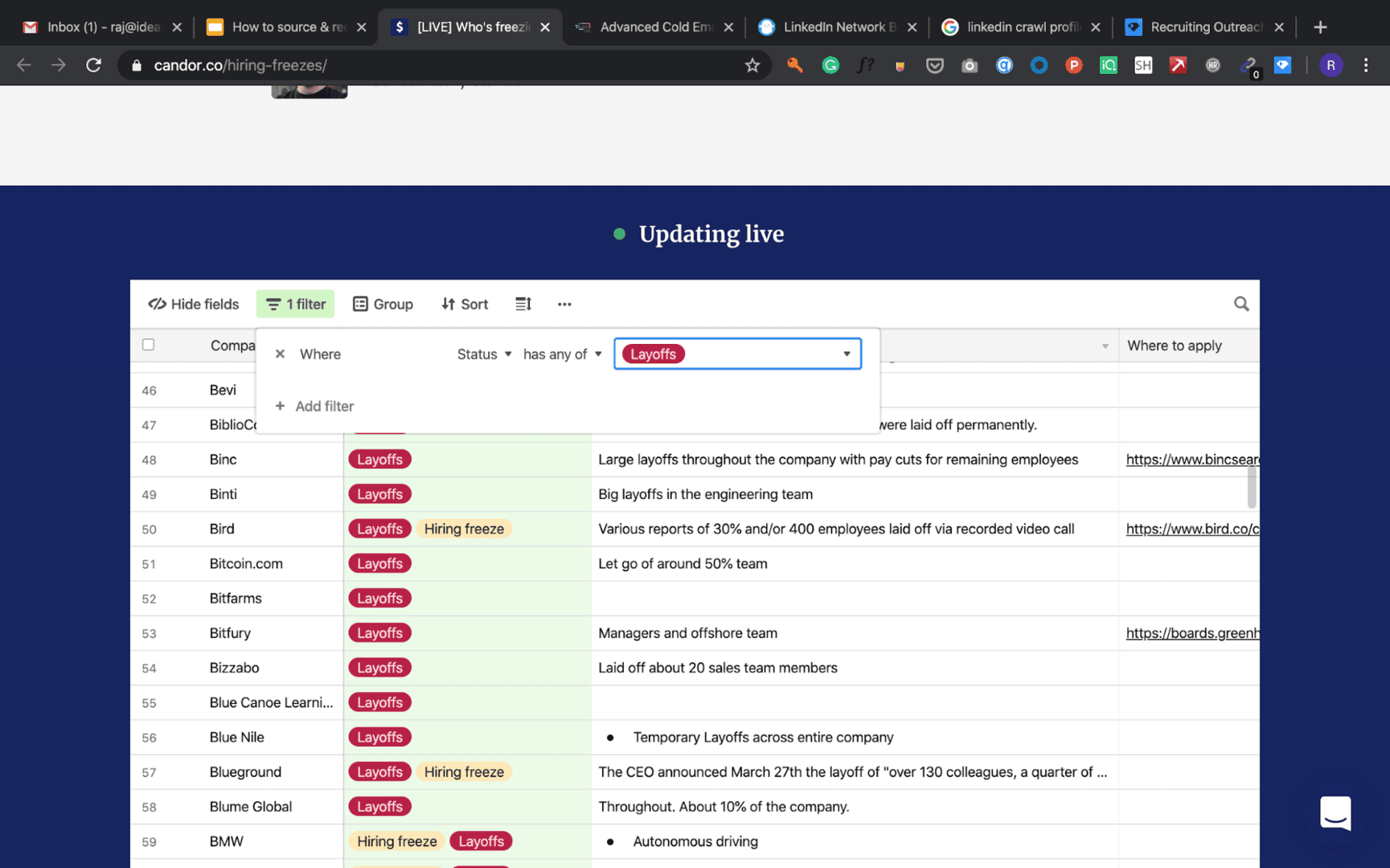Open the 'has any of' operator dropdown

point(562,354)
